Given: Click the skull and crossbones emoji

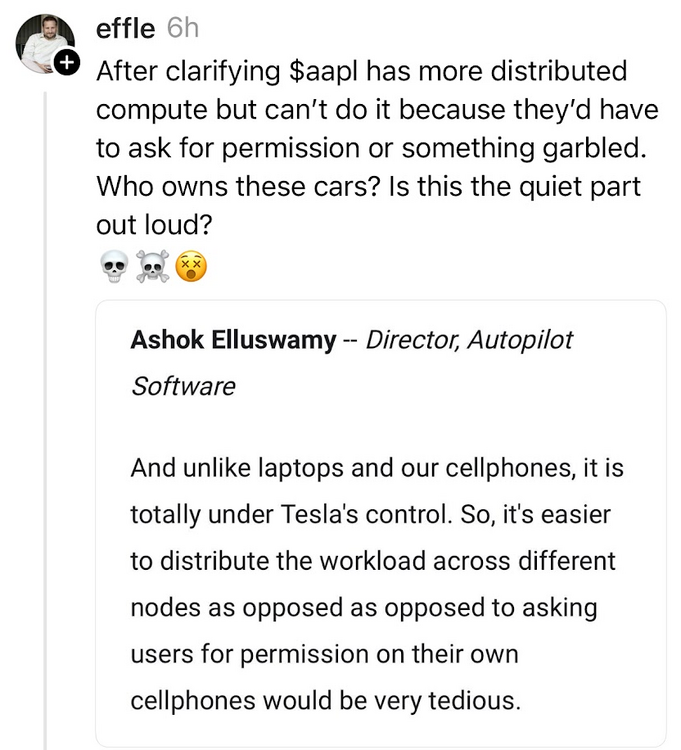Looking at the screenshot, I should click(x=153, y=268).
